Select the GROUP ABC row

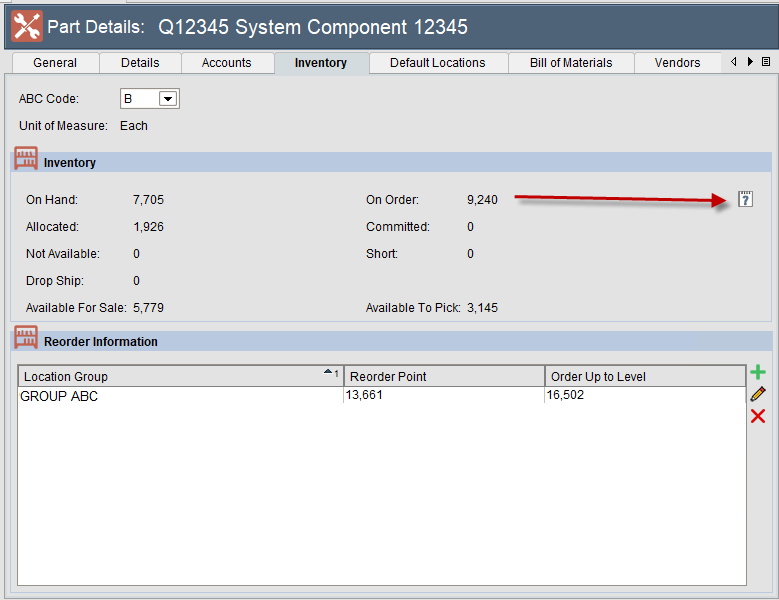coord(180,396)
